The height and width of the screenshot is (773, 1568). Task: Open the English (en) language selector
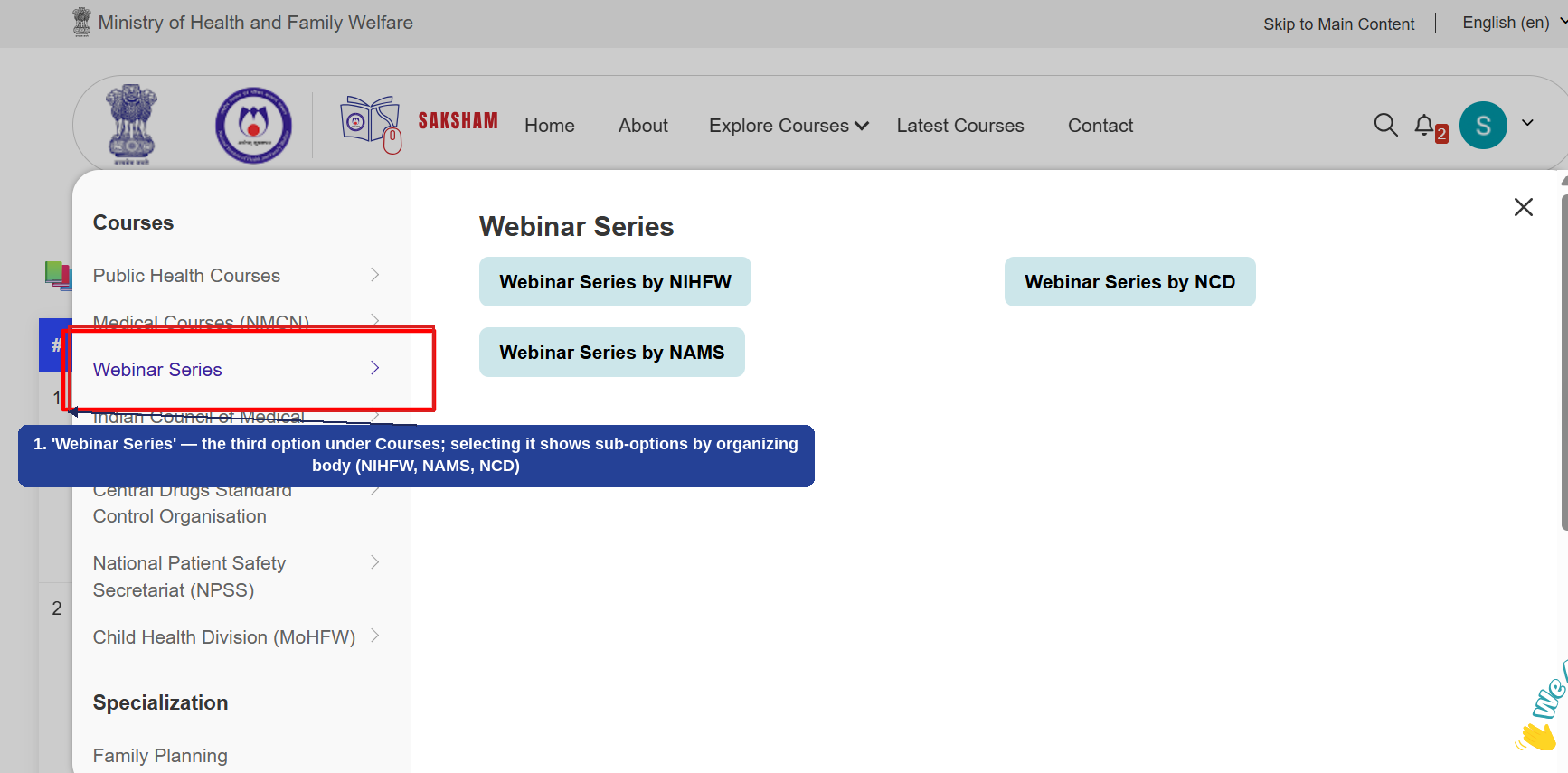coord(1515,23)
